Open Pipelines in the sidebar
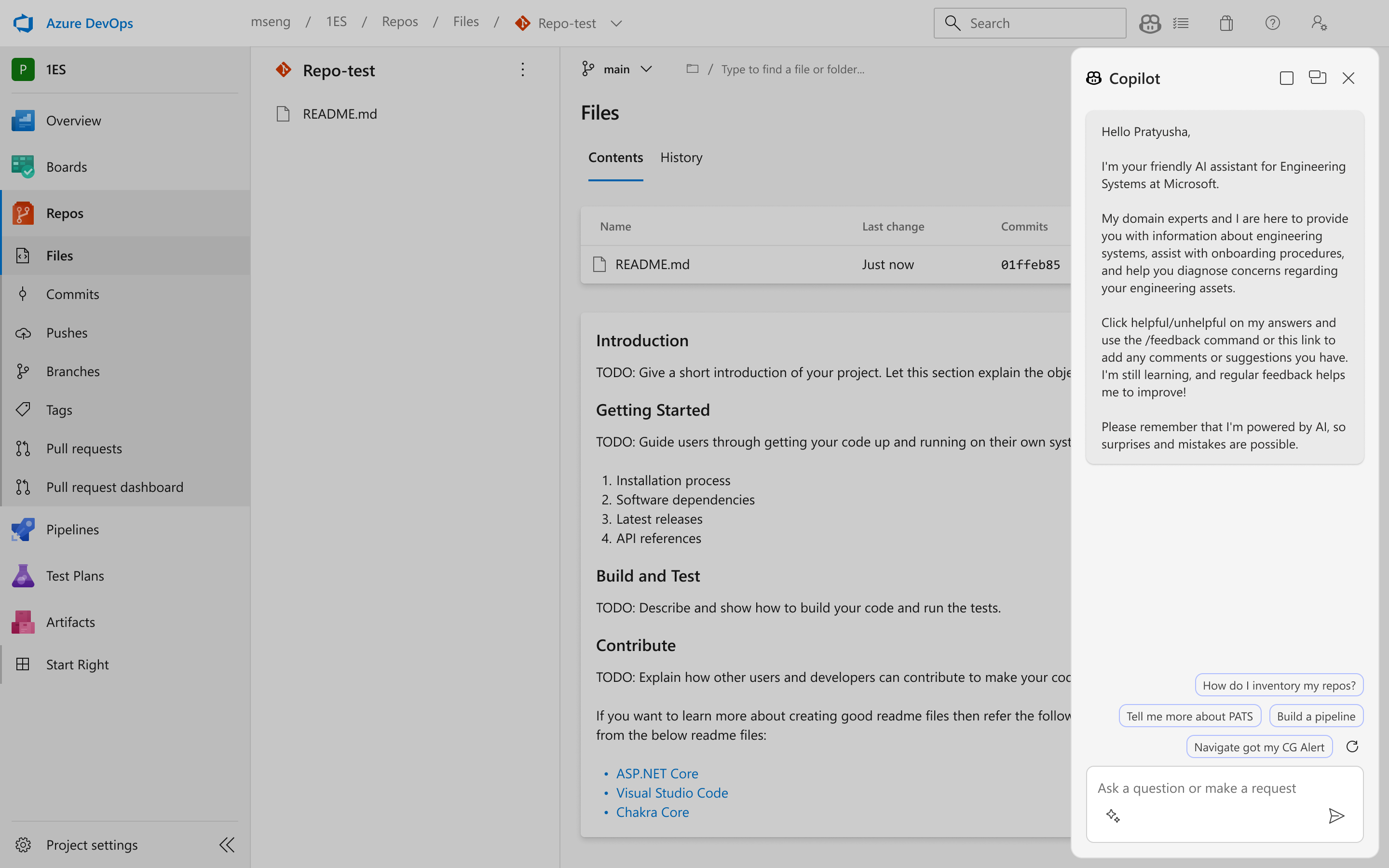The width and height of the screenshot is (1389, 868). pos(72,529)
